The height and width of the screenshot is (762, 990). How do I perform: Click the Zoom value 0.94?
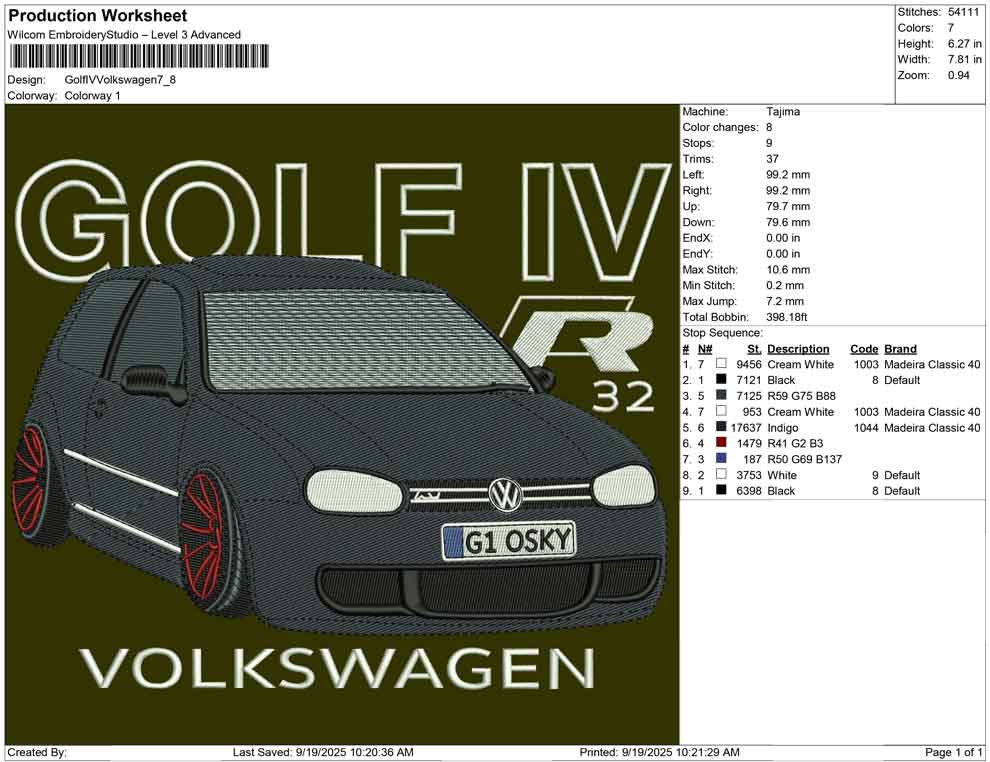coord(958,75)
